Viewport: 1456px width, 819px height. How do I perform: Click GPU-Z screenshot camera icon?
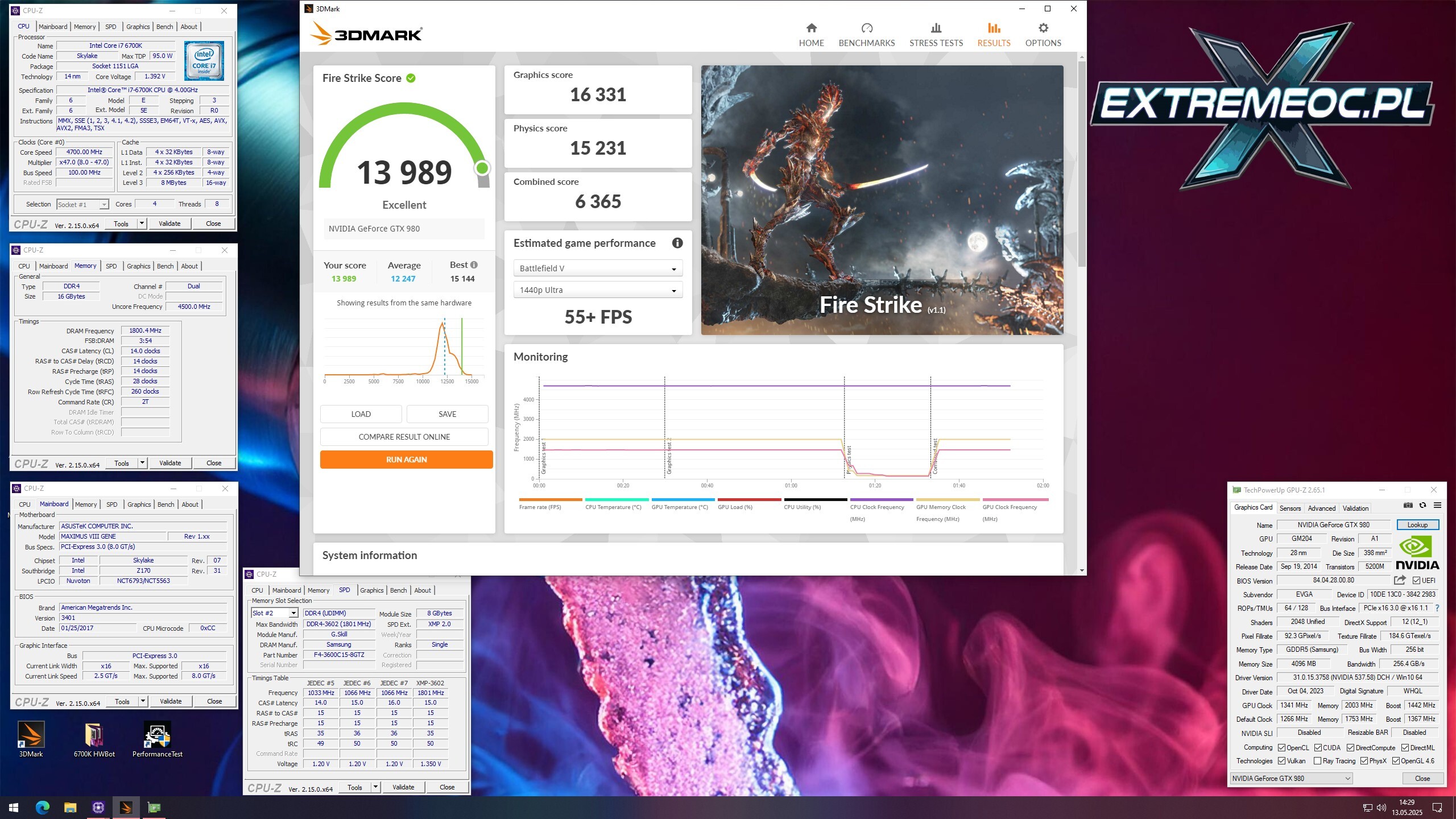point(1408,505)
